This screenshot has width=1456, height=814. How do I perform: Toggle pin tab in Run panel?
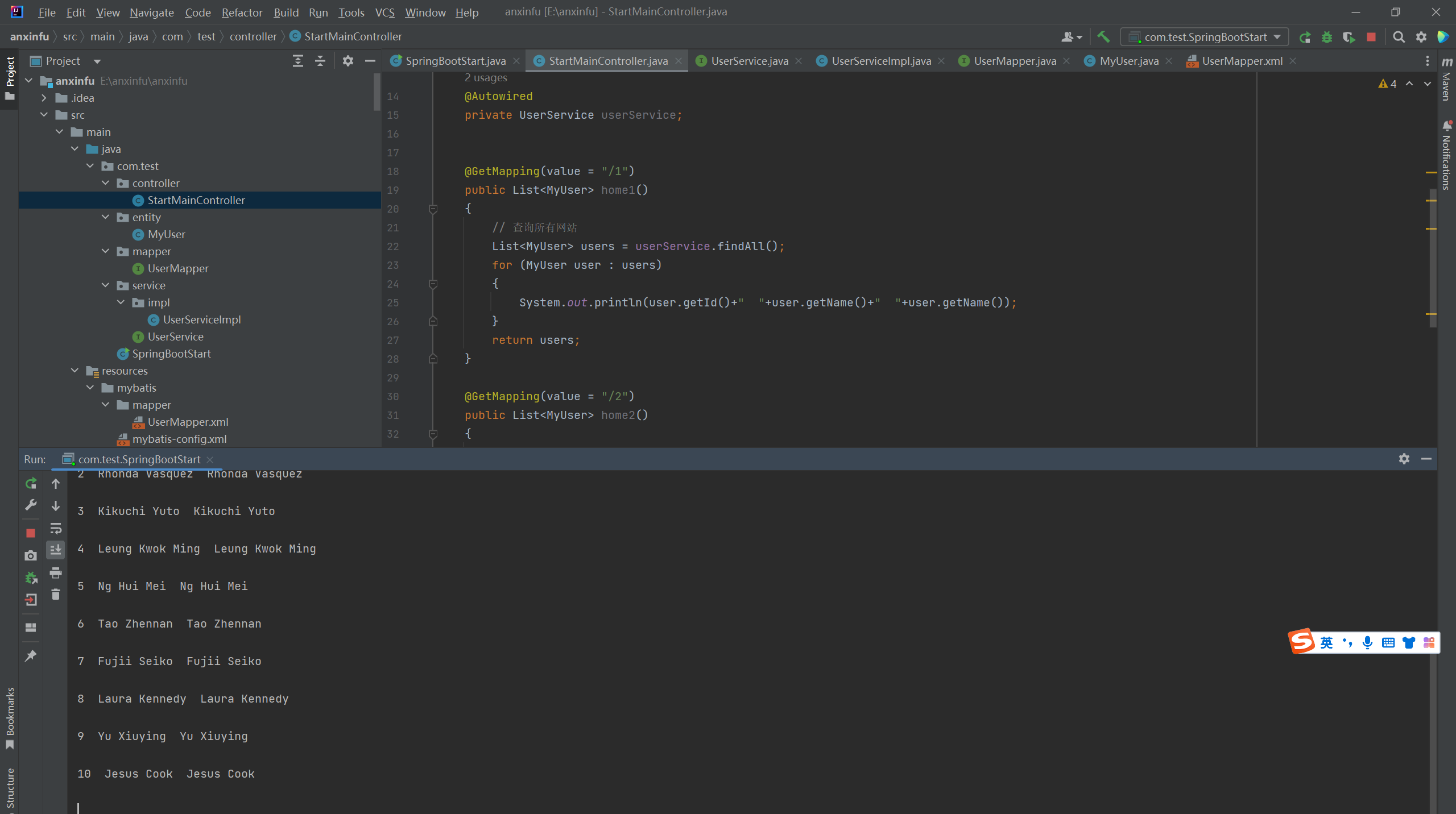click(x=31, y=656)
